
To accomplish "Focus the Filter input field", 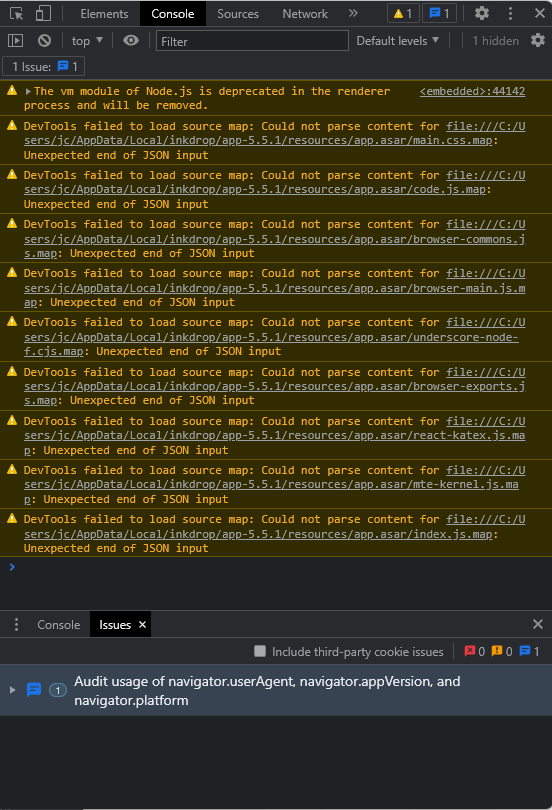I will [x=252, y=41].
